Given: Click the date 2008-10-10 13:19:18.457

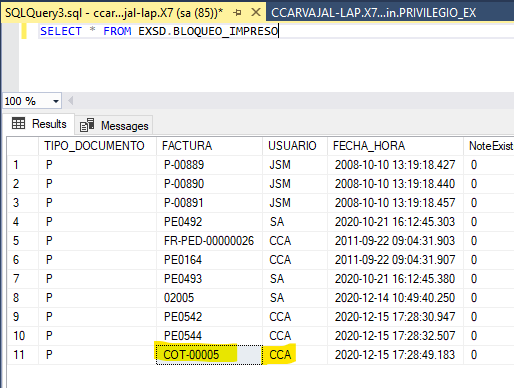Looking at the screenshot, I should pos(395,203).
